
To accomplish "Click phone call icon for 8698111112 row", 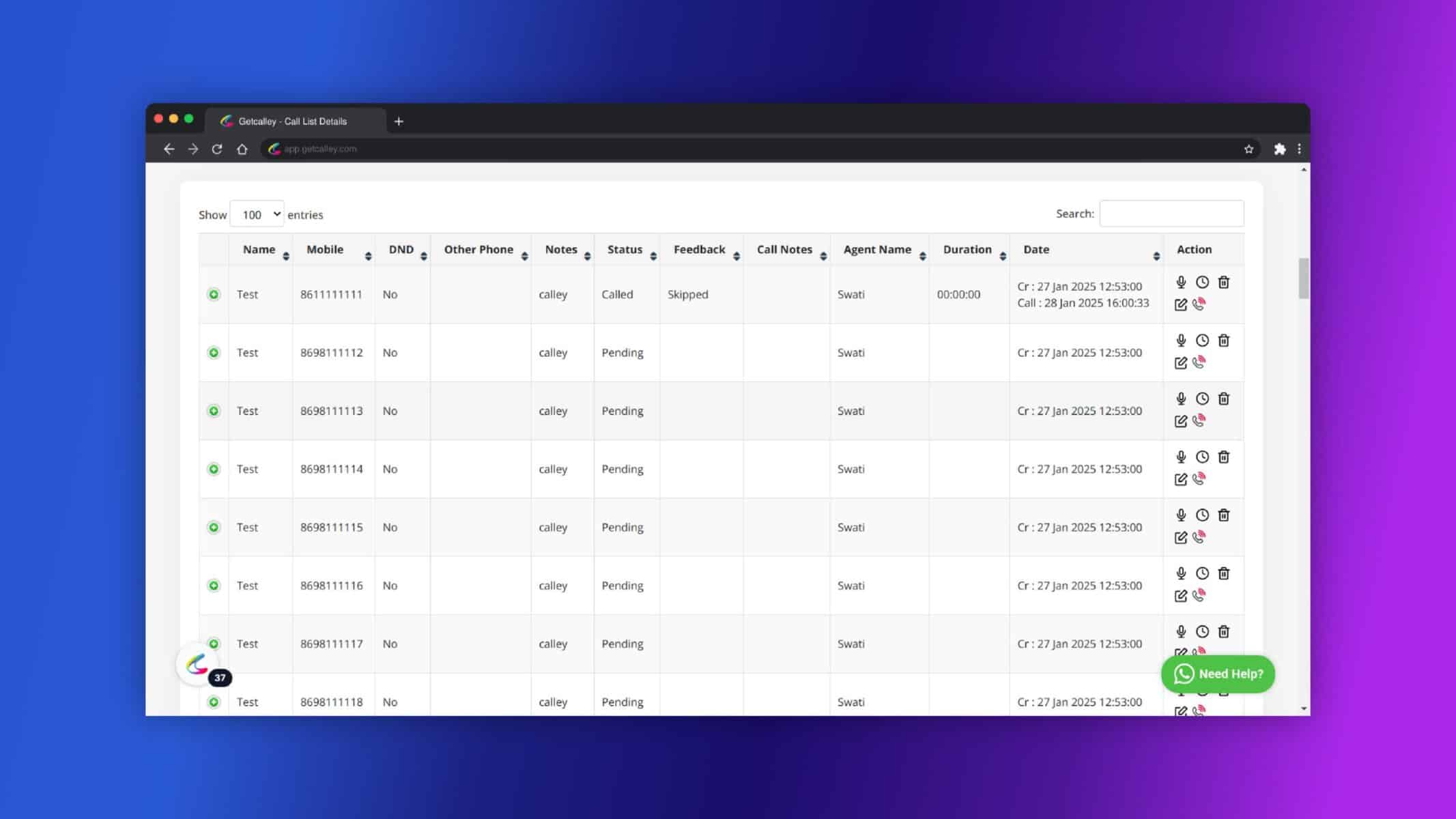I will click(1199, 362).
